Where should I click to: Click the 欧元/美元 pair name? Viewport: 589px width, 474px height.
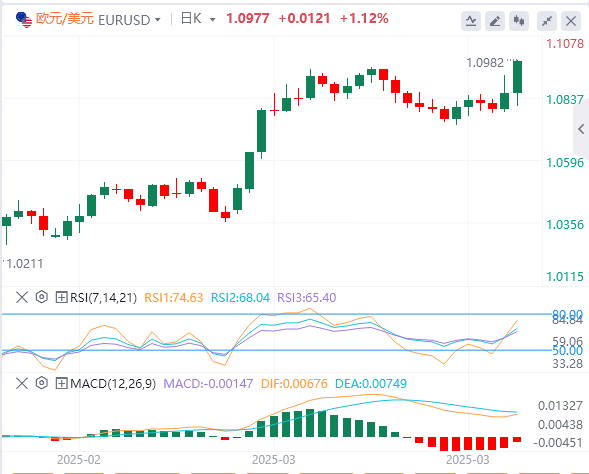tap(65, 18)
